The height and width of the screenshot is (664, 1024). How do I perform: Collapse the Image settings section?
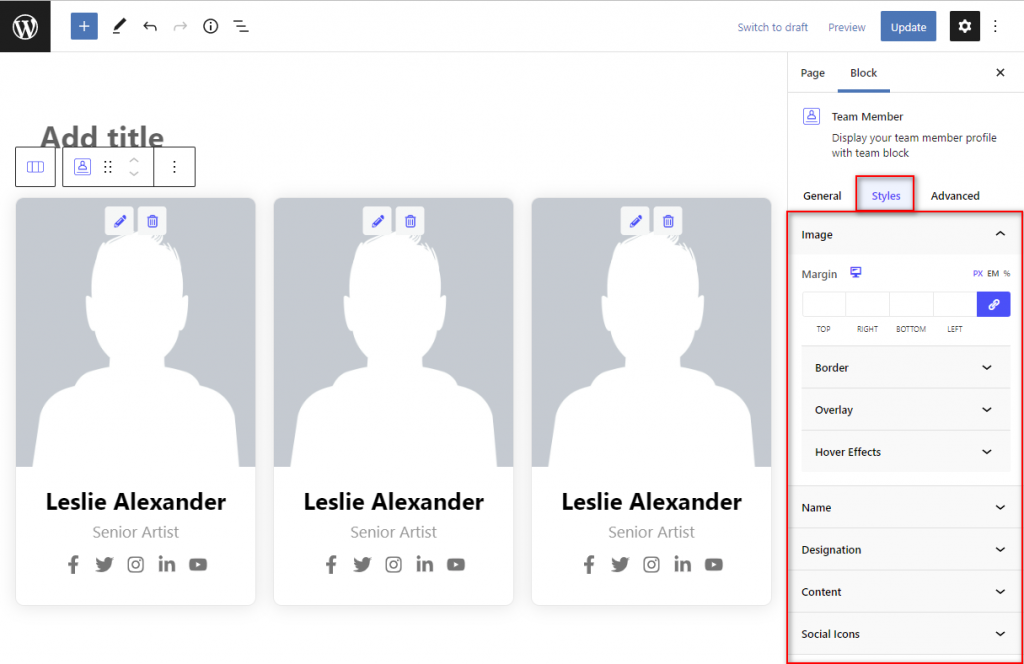pyautogui.click(x=904, y=234)
